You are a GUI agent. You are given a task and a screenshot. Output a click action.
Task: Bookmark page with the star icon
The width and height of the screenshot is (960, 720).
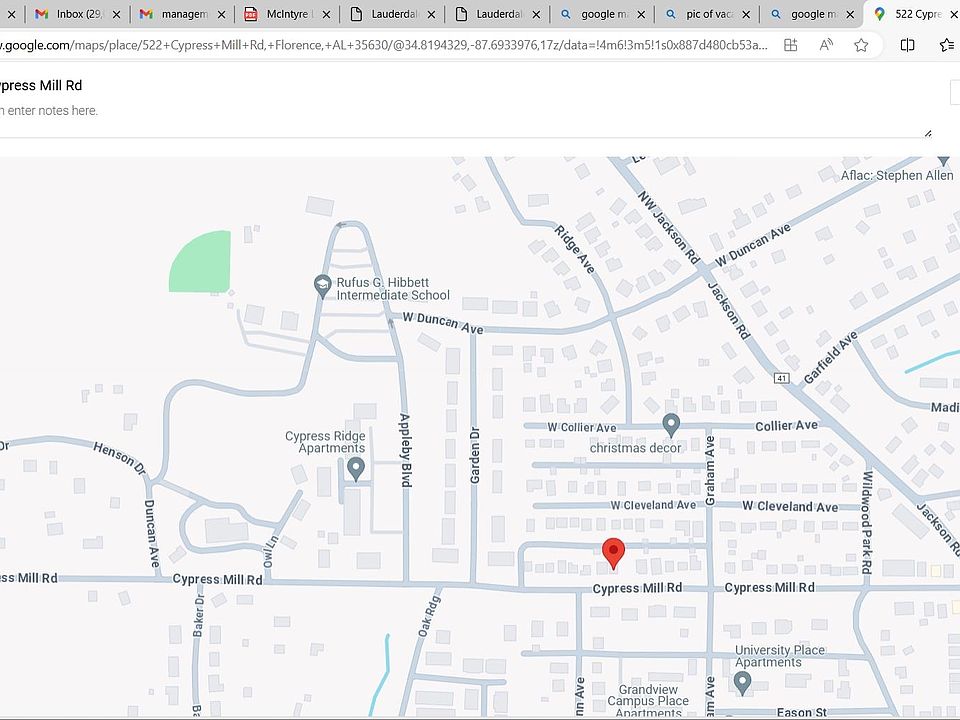(x=861, y=45)
